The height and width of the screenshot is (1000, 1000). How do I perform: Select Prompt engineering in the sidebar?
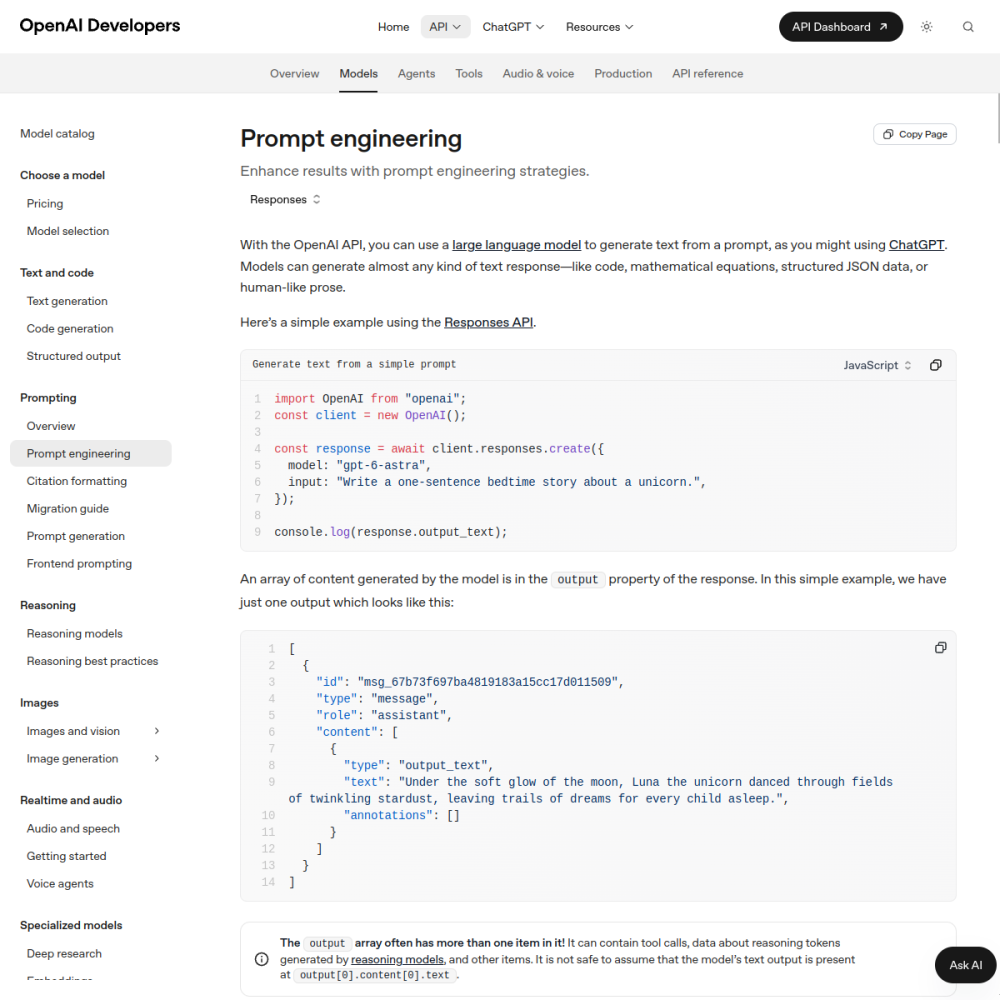[91, 453]
